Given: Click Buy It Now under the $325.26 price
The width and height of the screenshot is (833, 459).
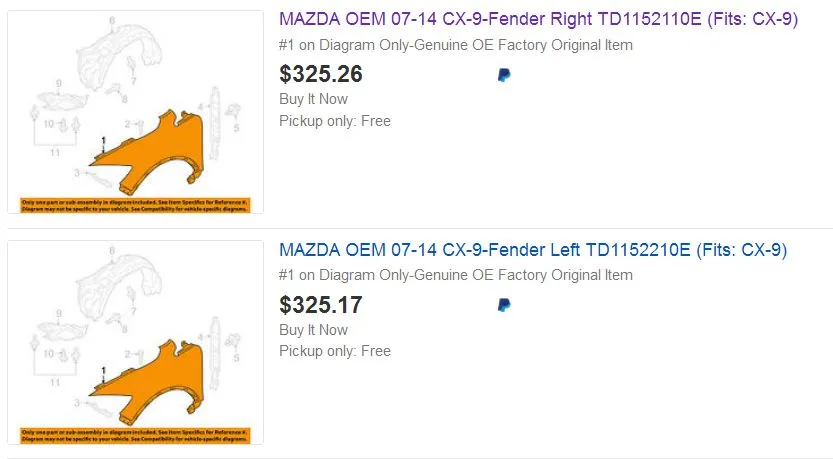Looking at the screenshot, I should coord(313,99).
